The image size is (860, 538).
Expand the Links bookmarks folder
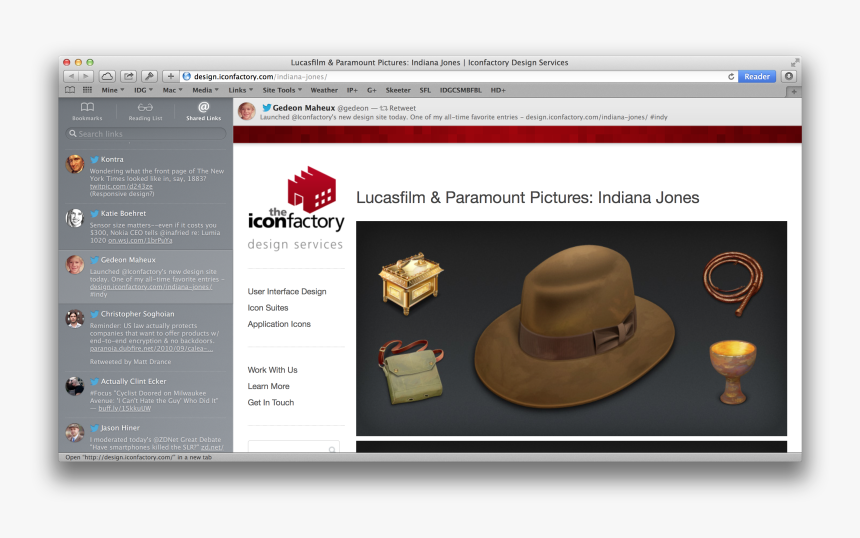[241, 90]
